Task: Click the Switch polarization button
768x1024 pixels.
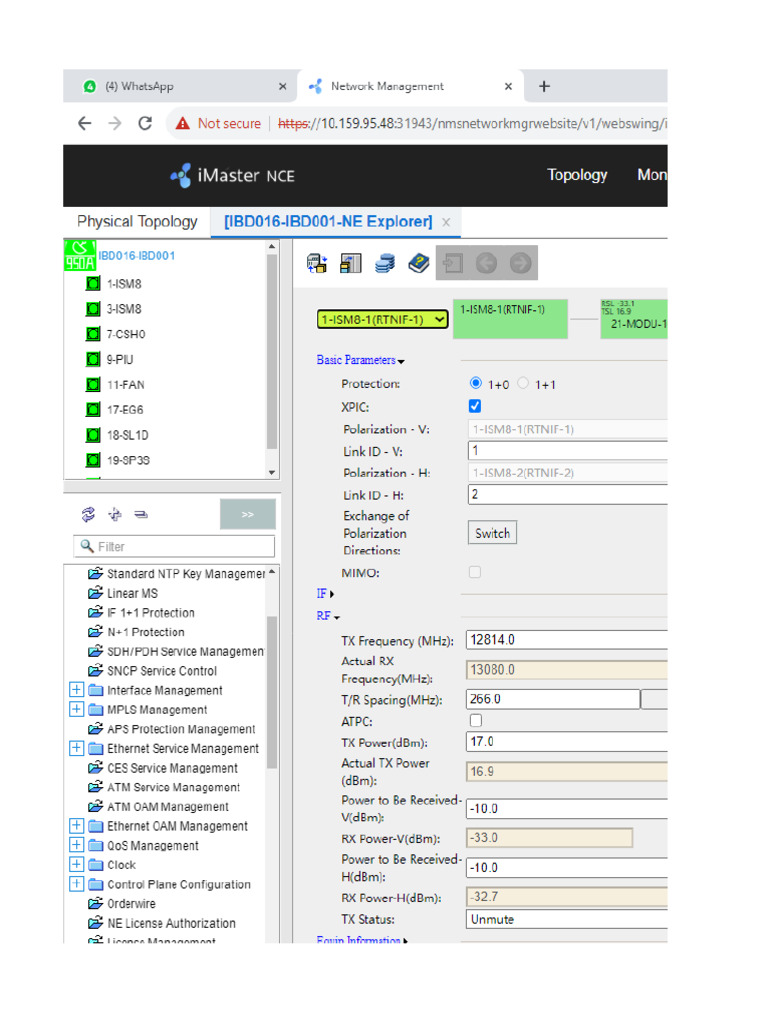Action: [x=492, y=533]
